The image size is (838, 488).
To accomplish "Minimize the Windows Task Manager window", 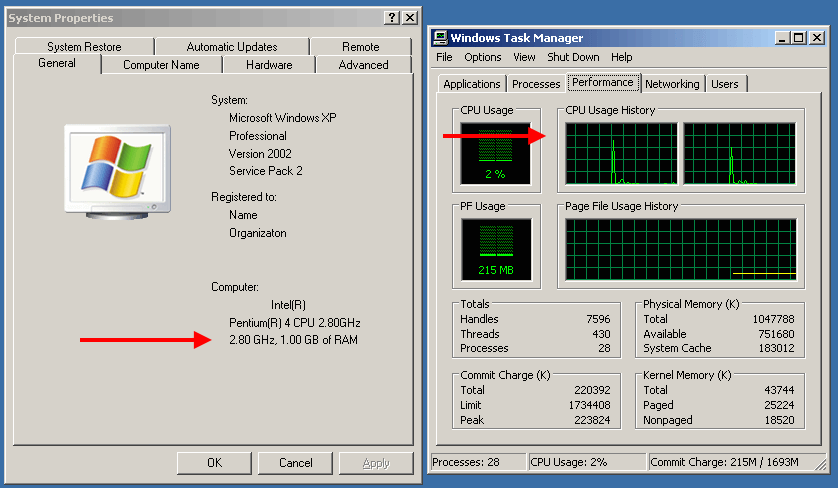I will pyautogui.click(x=782, y=38).
